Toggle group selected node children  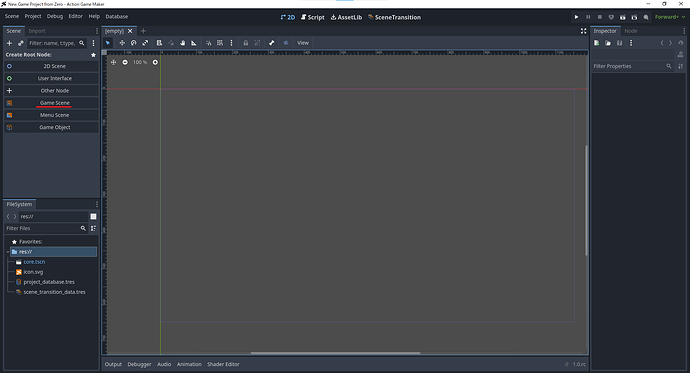click(x=257, y=43)
